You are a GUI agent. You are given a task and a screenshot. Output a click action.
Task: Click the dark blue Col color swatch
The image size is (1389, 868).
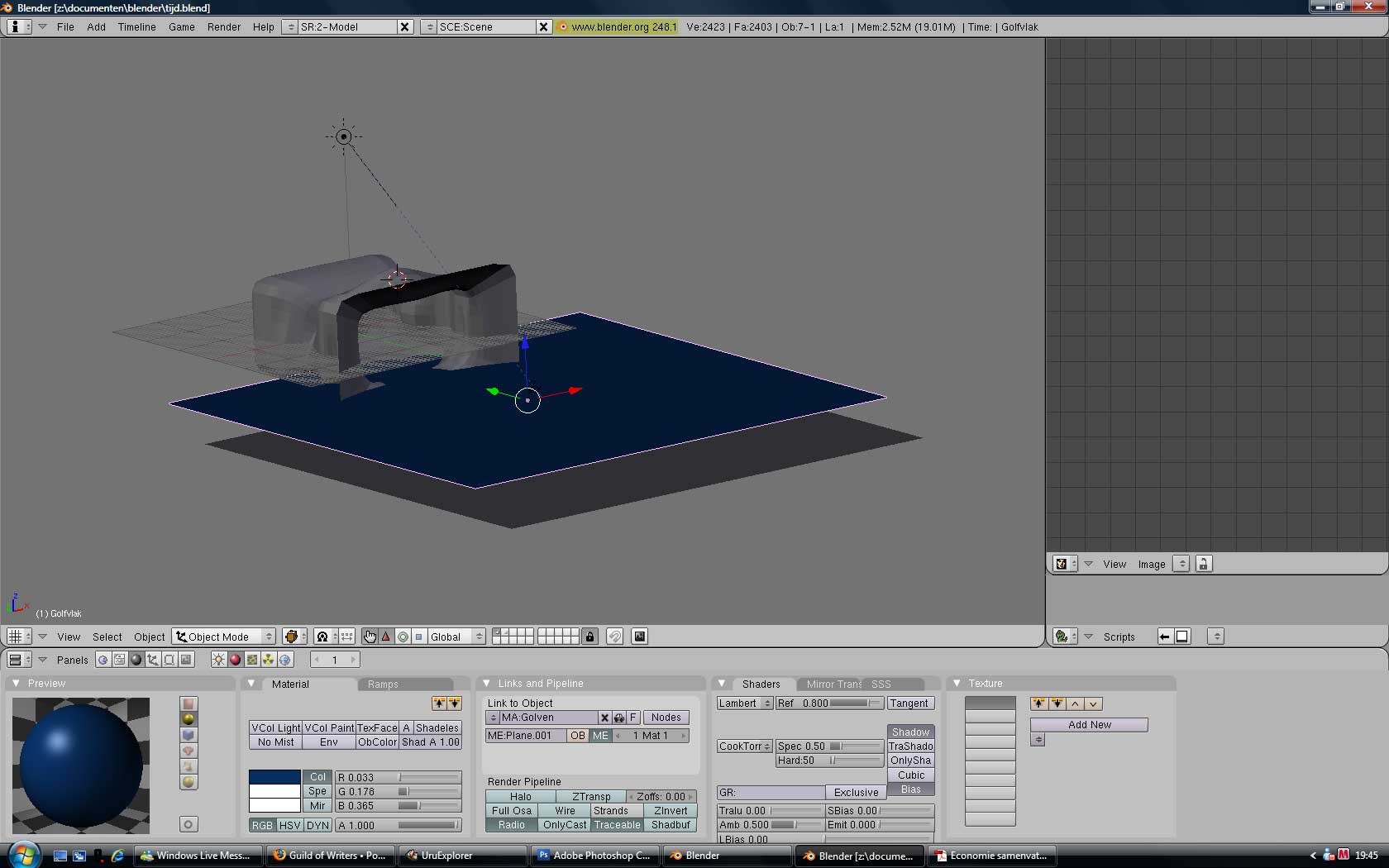pos(274,777)
